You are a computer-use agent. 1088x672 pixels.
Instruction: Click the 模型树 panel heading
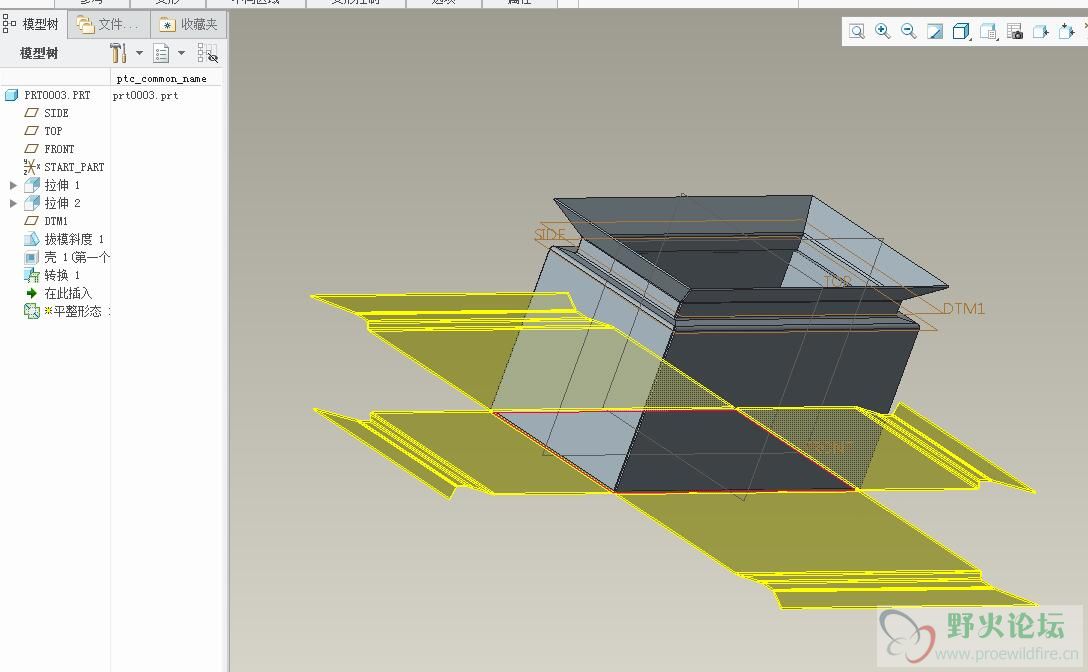39,53
